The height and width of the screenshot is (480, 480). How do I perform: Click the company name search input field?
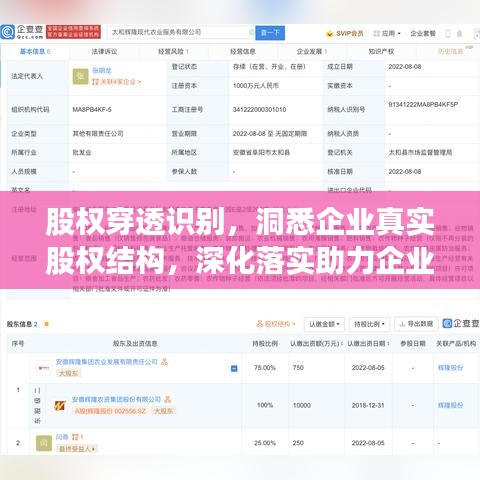click(181, 33)
